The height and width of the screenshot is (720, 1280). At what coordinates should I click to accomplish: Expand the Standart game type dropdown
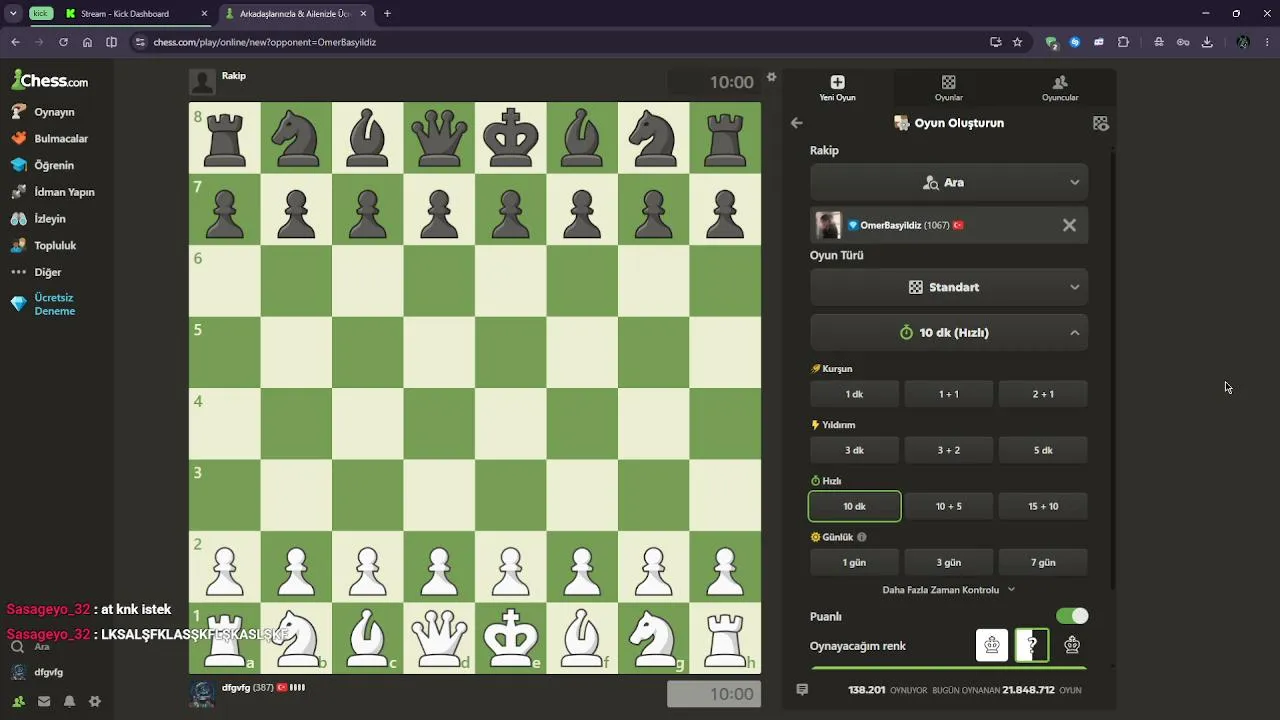(949, 287)
